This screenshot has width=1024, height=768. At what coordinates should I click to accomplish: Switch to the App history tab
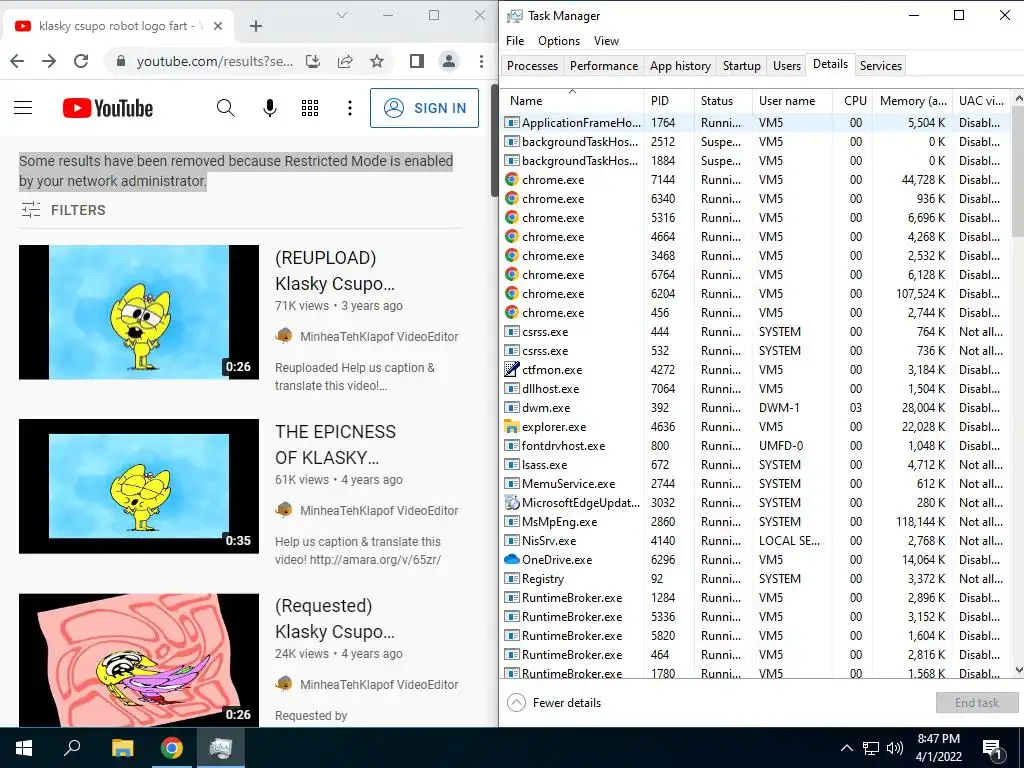(x=680, y=66)
